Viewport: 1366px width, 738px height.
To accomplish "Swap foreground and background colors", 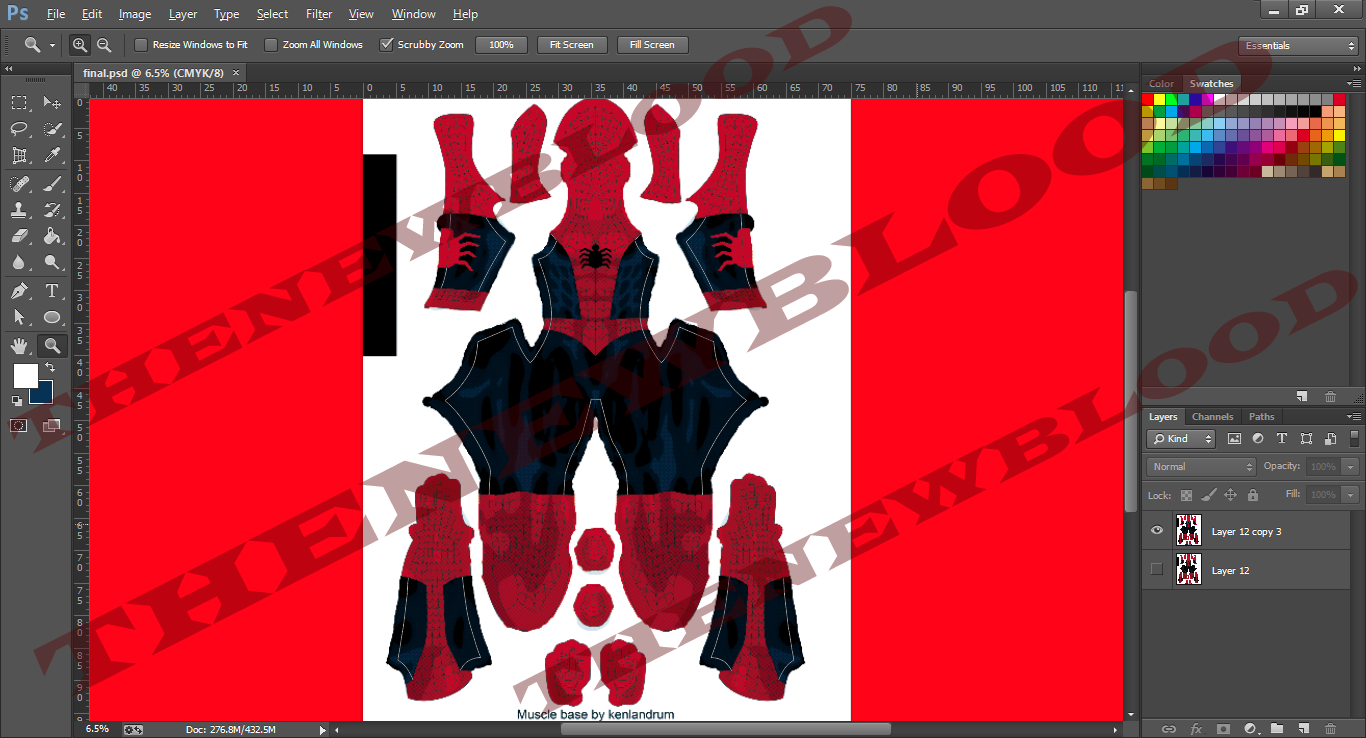I will tap(50, 368).
